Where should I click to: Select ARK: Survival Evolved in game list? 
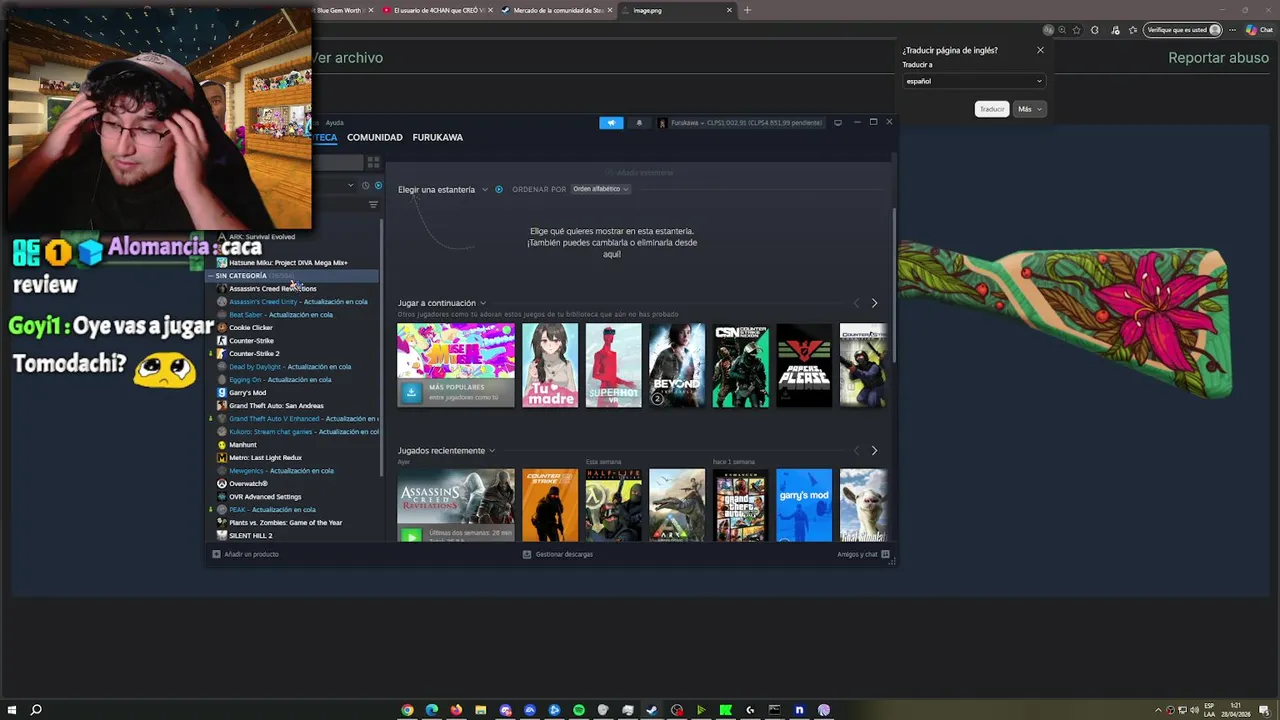click(262, 237)
